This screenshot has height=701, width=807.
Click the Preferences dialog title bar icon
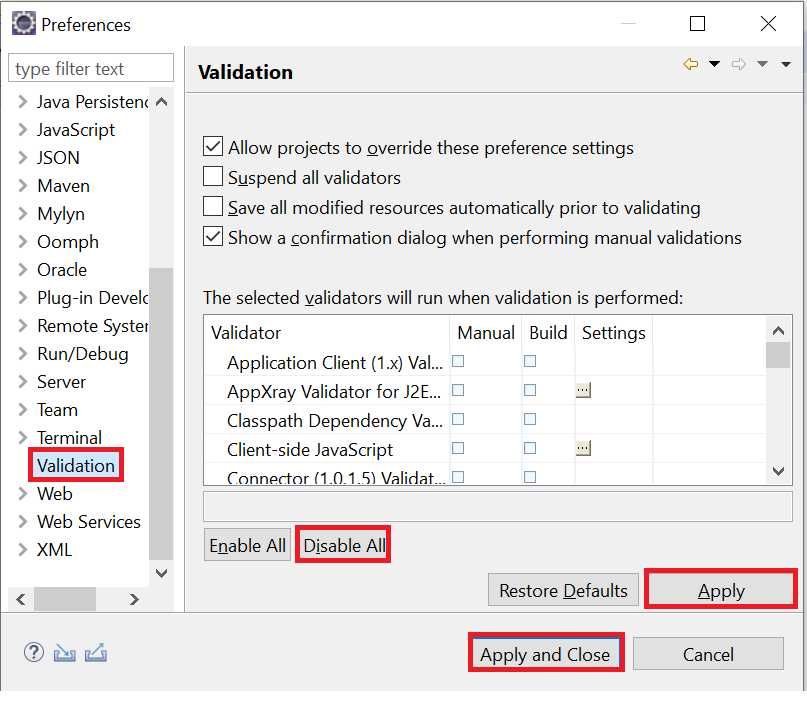pos(22,22)
